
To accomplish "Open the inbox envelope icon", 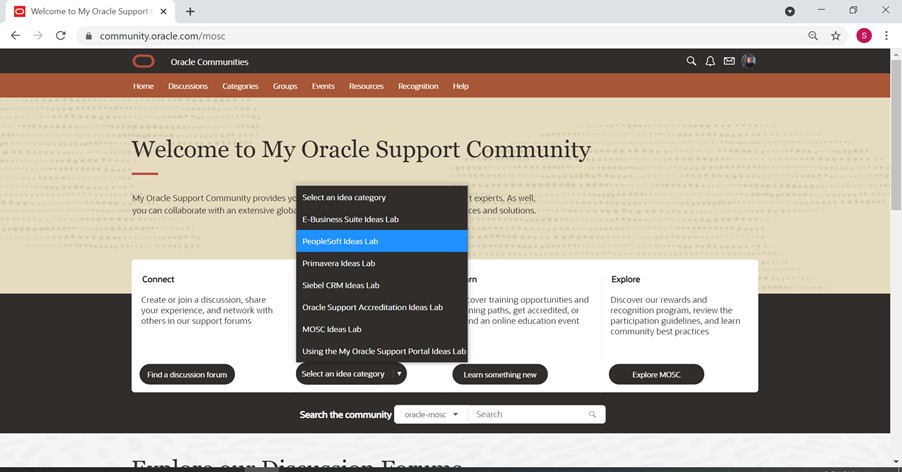I will (729, 61).
